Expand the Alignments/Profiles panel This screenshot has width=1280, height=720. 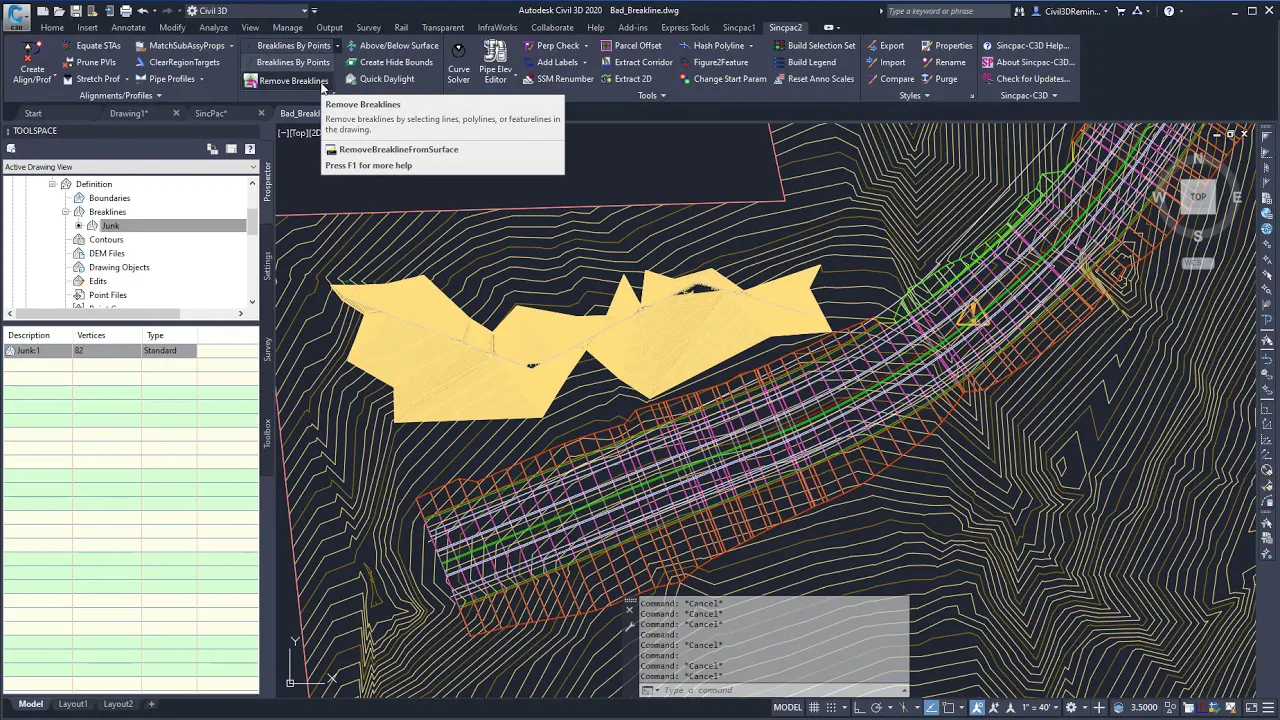click(120, 96)
